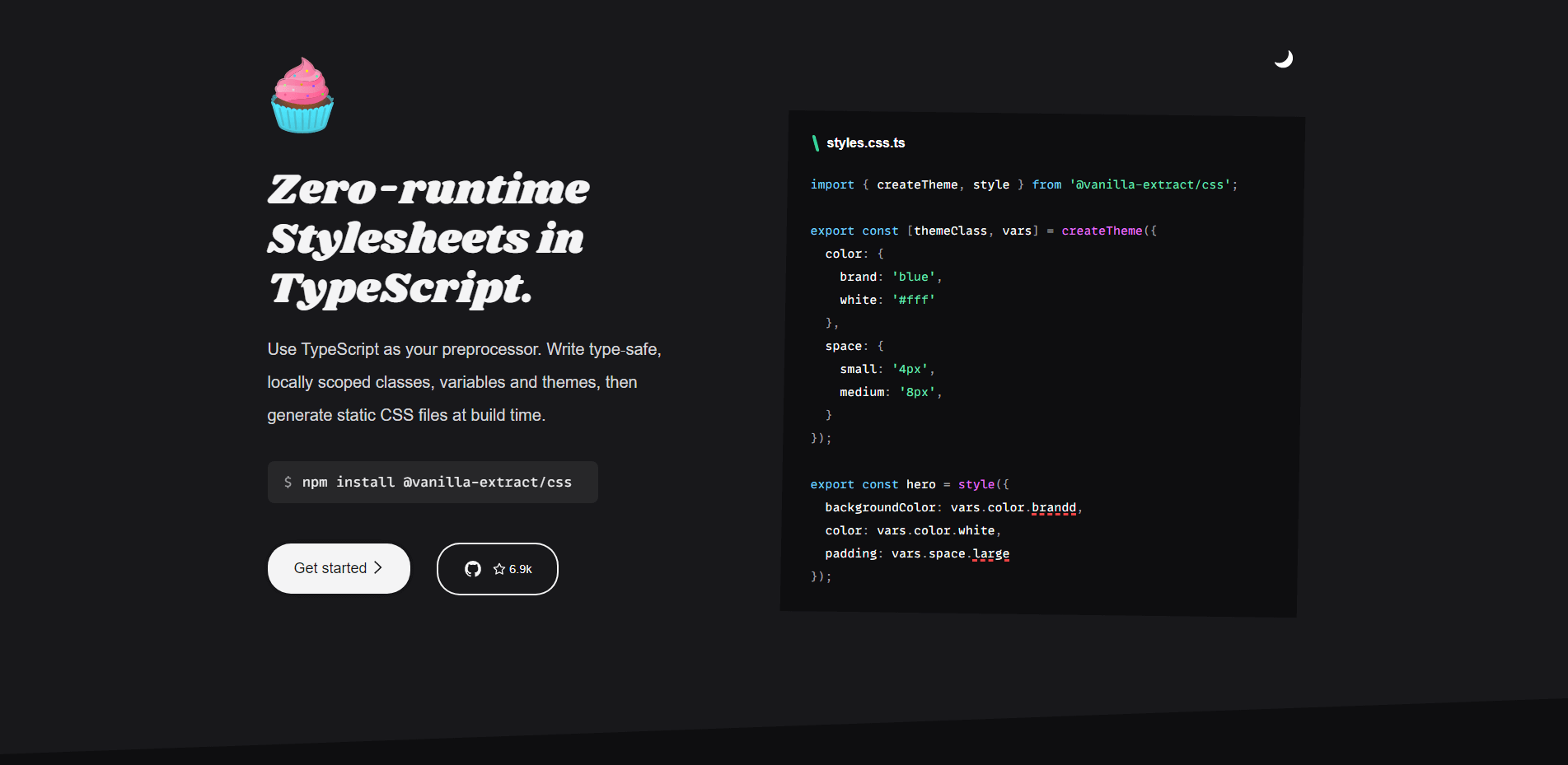Click the cupcake logo icon
The image size is (1568, 765).
(x=302, y=94)
